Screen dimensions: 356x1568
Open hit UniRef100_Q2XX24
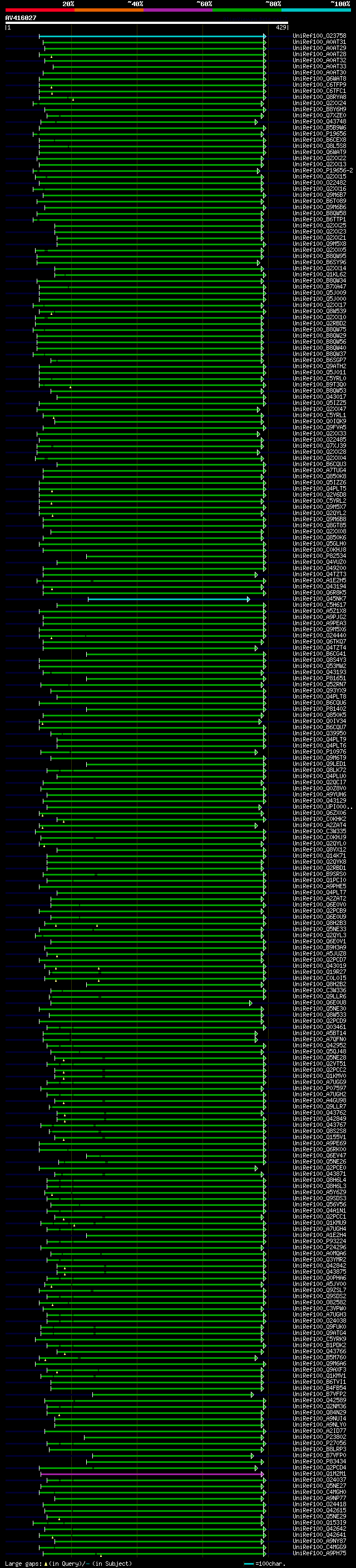coord(319,103)
